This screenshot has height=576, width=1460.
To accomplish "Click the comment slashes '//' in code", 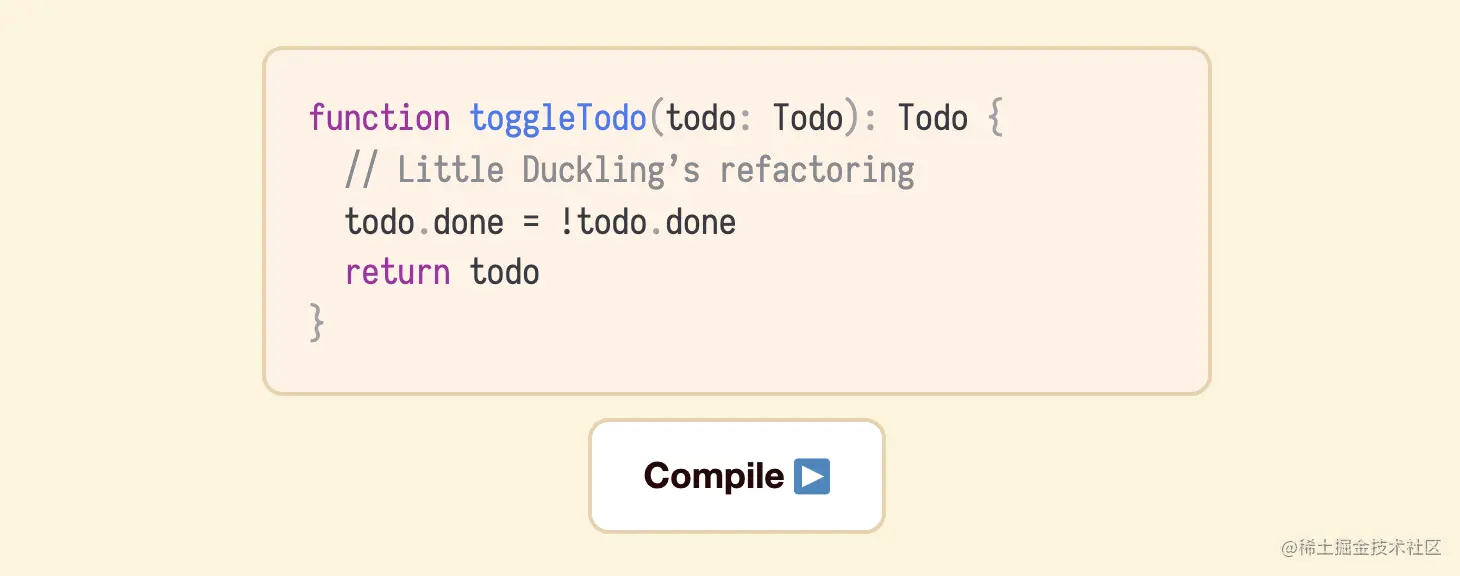I will [x=361, y=170].
